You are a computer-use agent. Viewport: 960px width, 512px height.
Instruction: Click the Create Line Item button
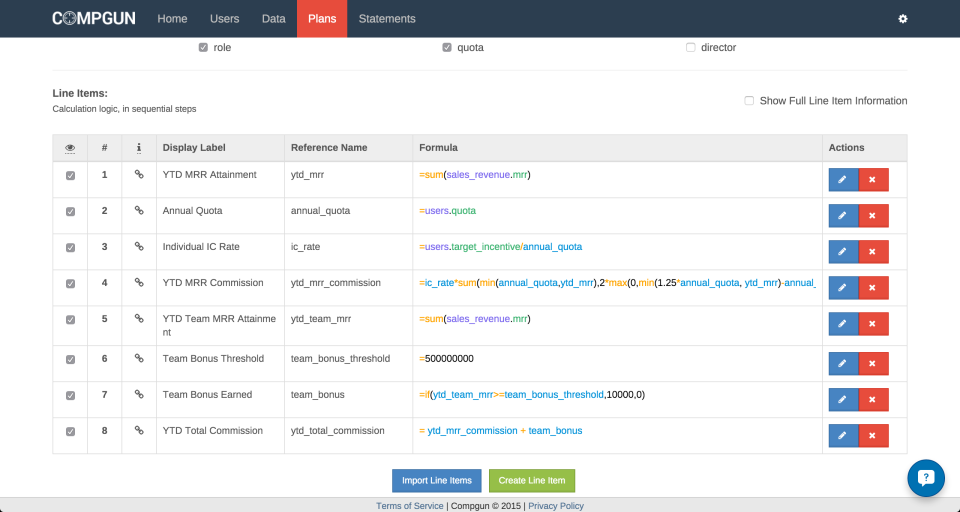pyautogui.click(x=531, y=481)
